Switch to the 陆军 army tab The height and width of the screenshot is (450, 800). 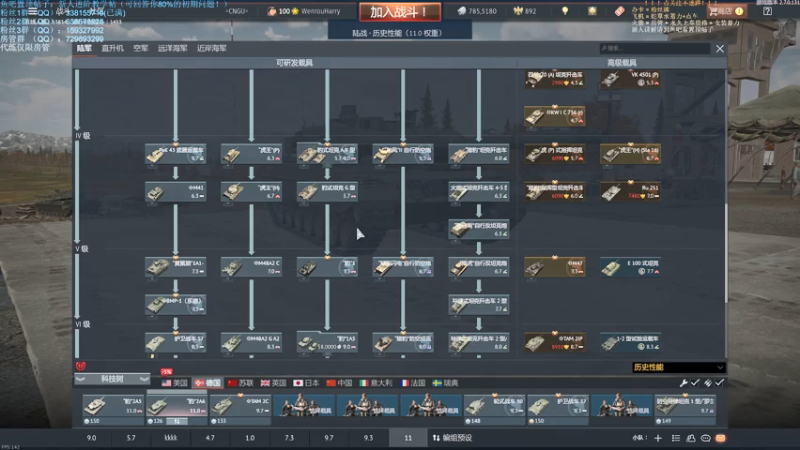[x=84, y=48]
